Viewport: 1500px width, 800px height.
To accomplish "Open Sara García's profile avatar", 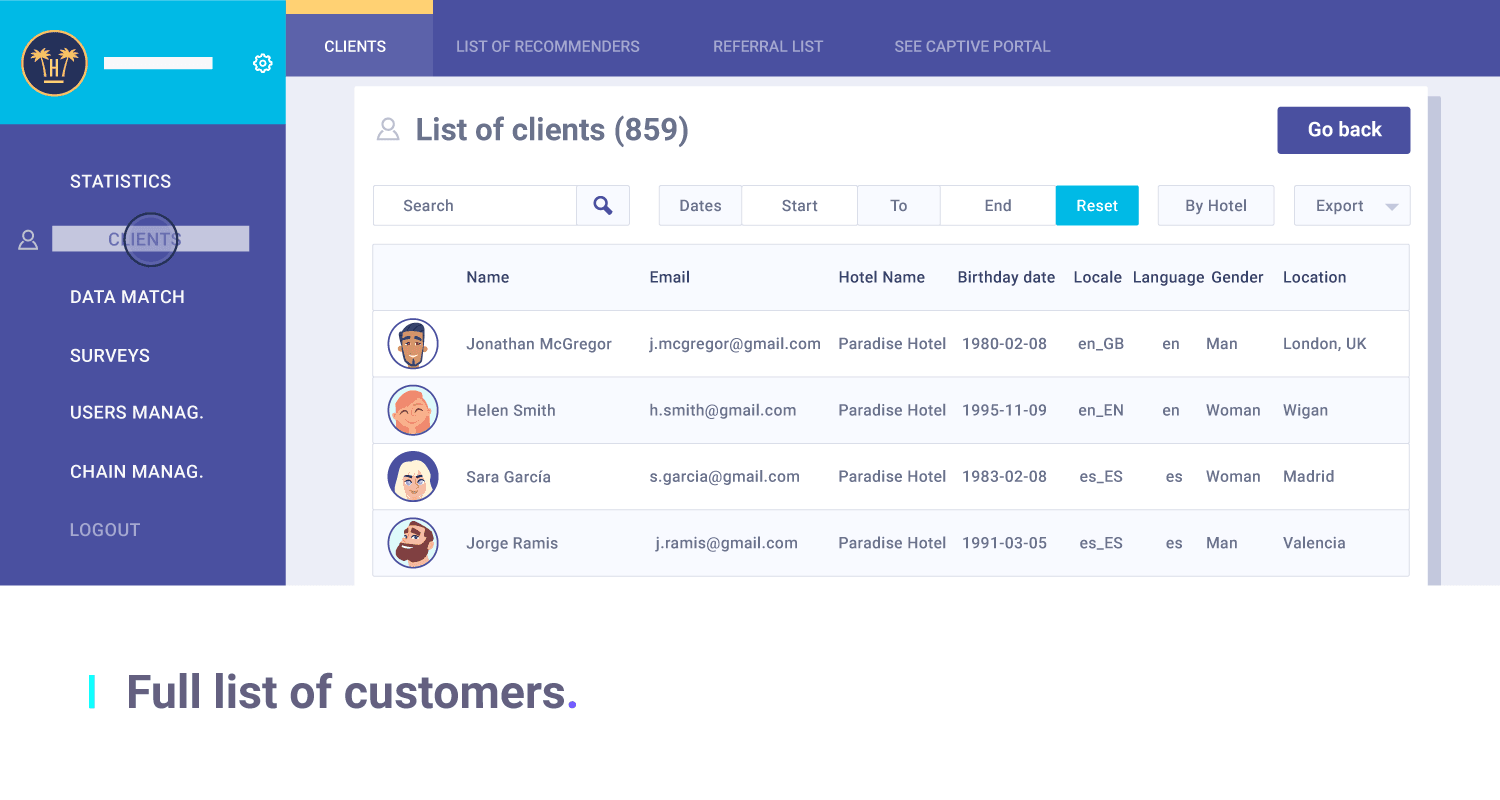I will click(x=413, y=477).
